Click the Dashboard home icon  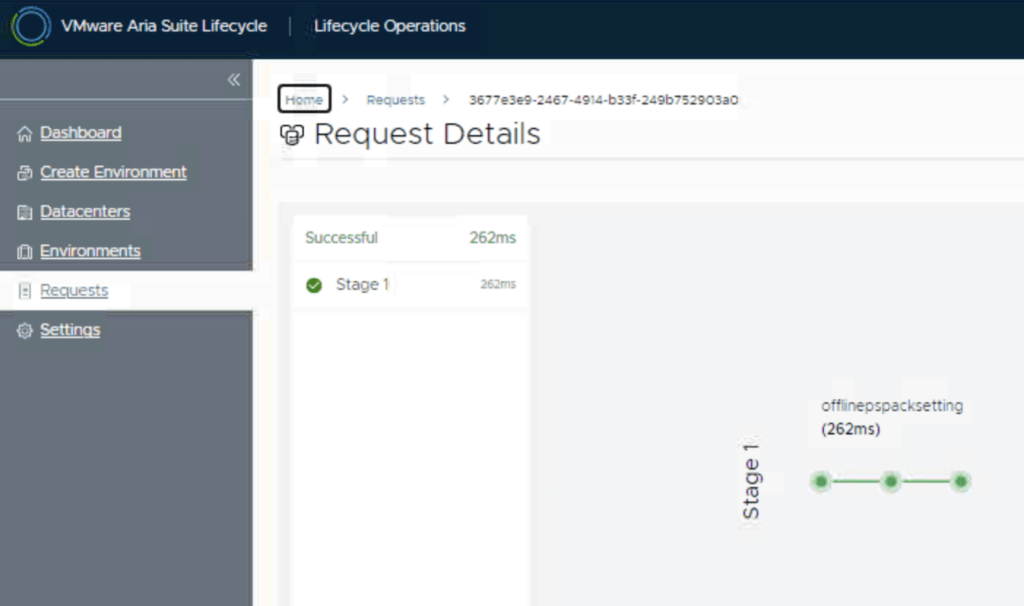coord(25,134)
